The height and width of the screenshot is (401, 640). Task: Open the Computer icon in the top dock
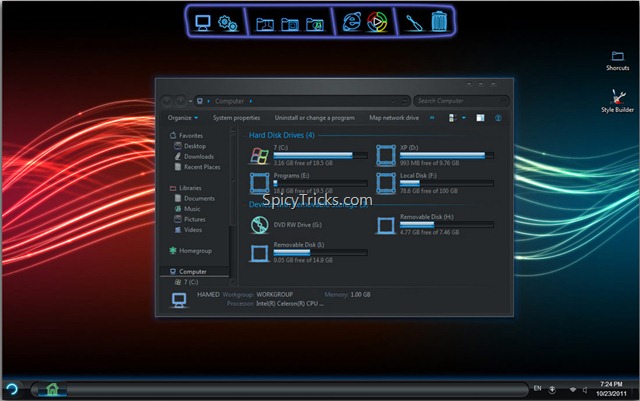(x=202, y=22)
